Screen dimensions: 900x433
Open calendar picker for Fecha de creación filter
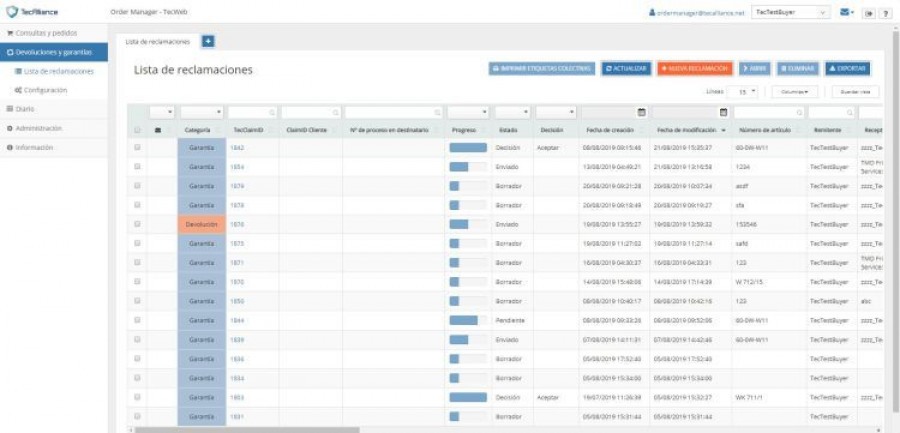(642, 113)
